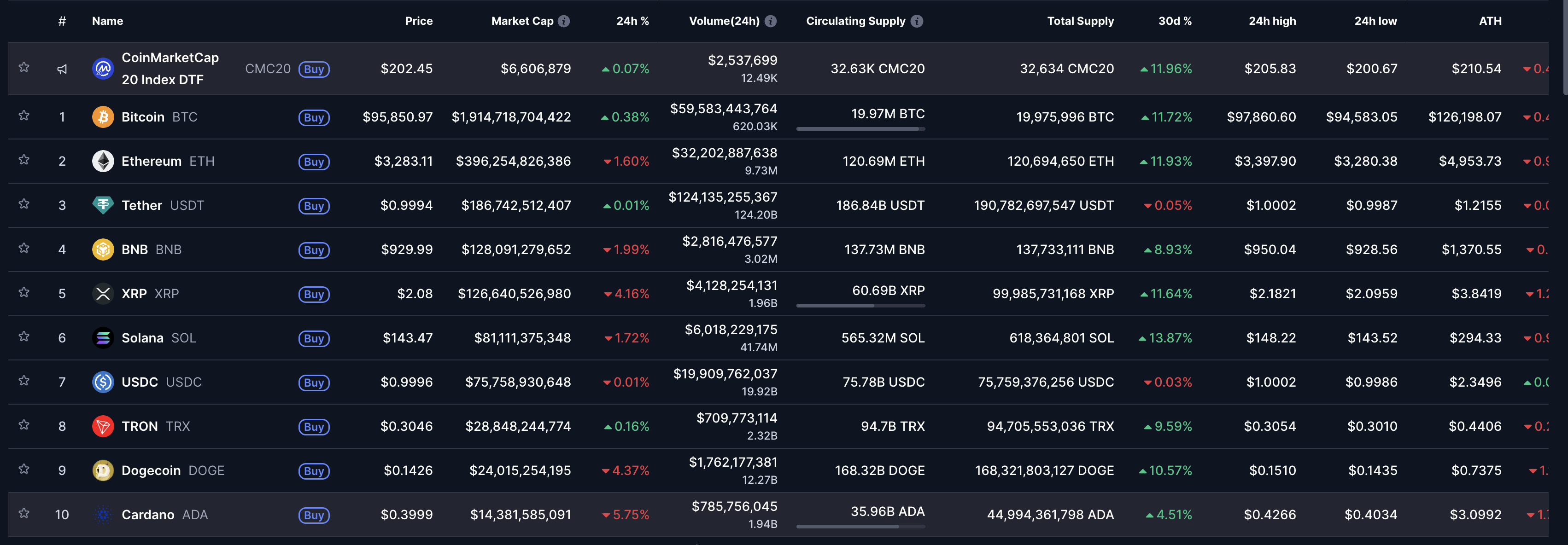The width and height of the screenshot is (1568, 545).
Task: Click the Tether logo icon
Action: coord(103,205)
